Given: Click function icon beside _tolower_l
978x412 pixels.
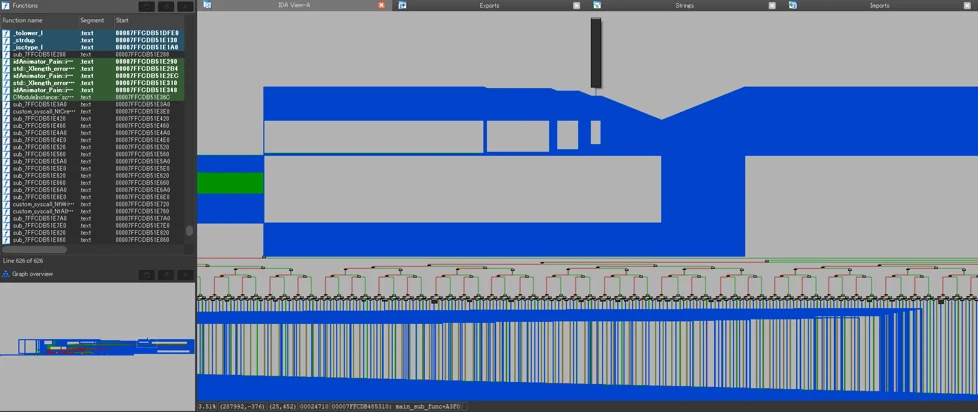Looking at the screenshot, I should [x=6, y=33].
